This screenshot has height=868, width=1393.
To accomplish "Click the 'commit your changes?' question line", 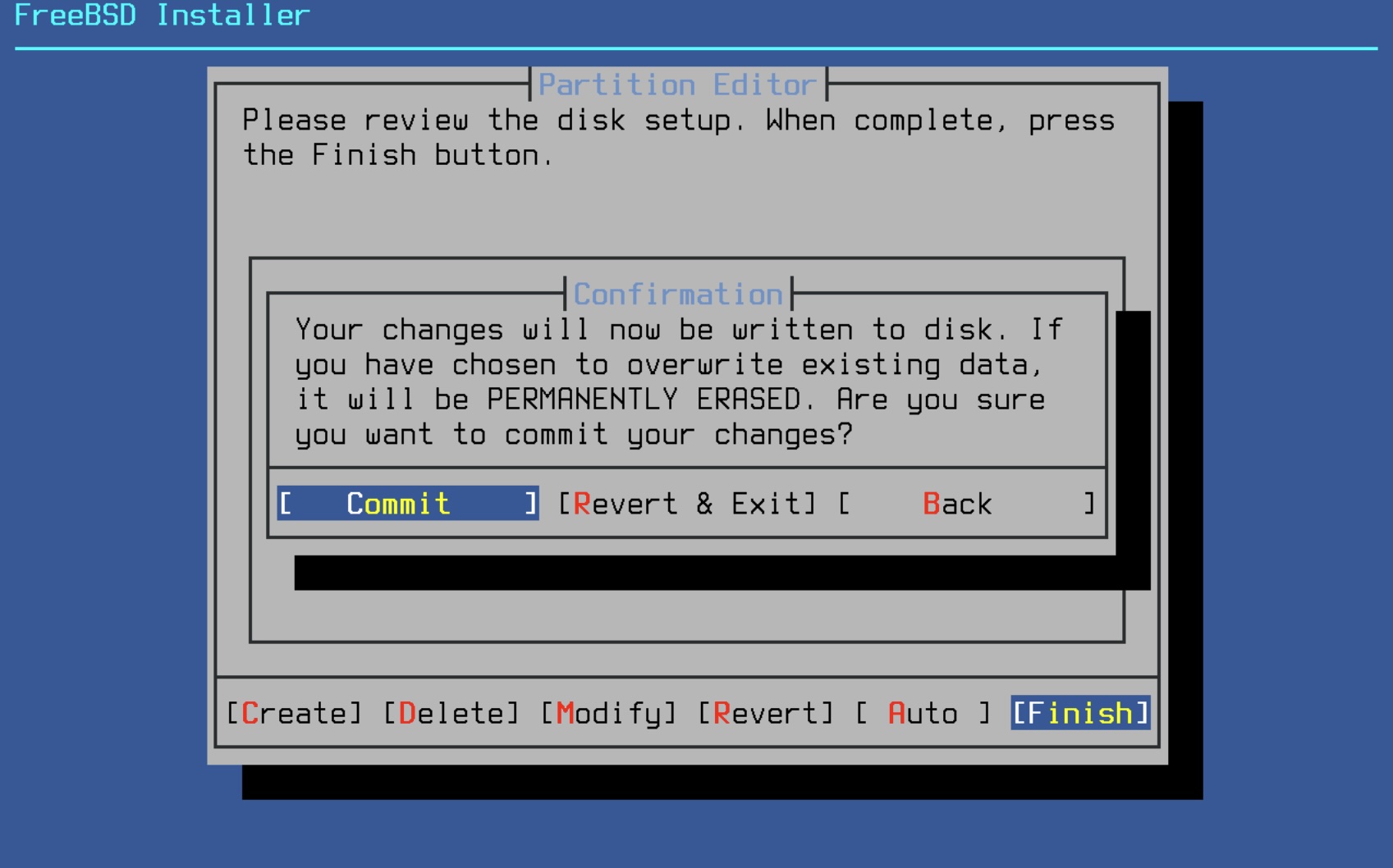I will pyautogui.click(x=679, y=434).
